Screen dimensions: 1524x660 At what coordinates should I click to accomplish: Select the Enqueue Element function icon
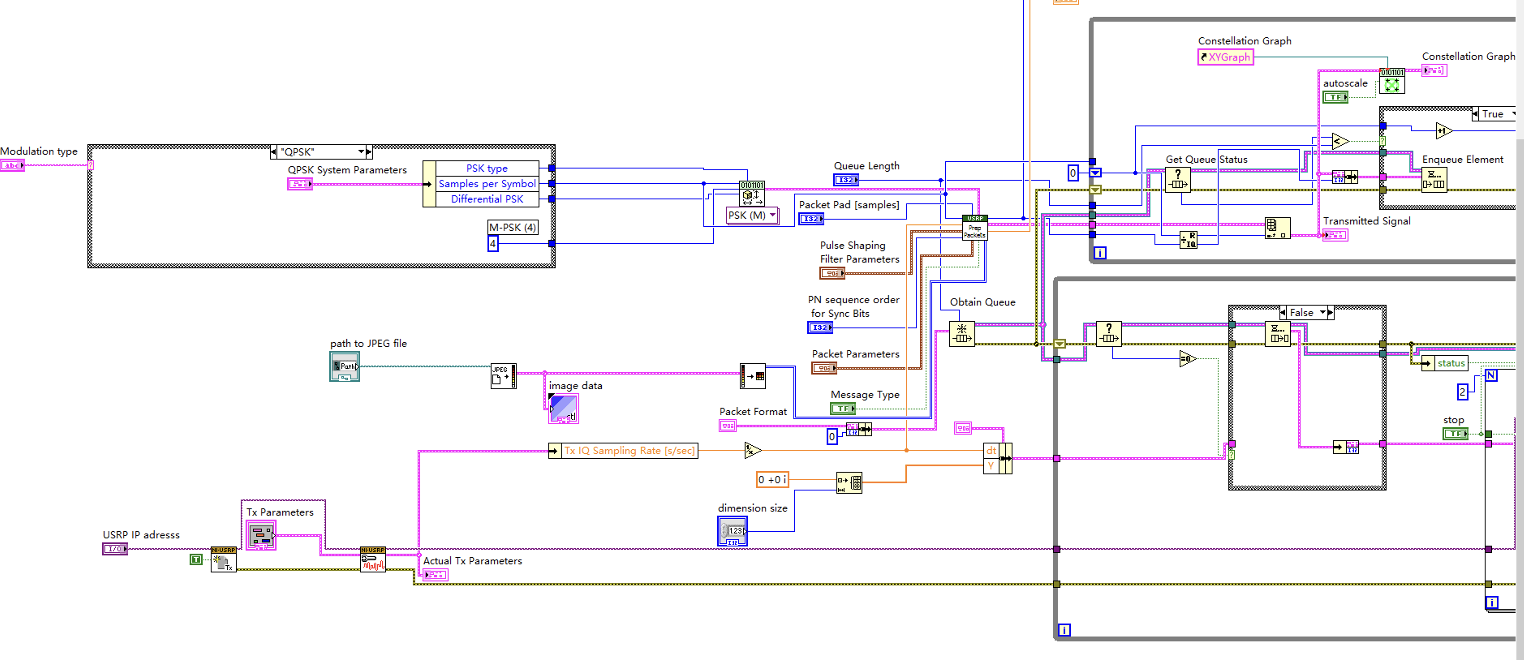click(x=1434, y=179)
